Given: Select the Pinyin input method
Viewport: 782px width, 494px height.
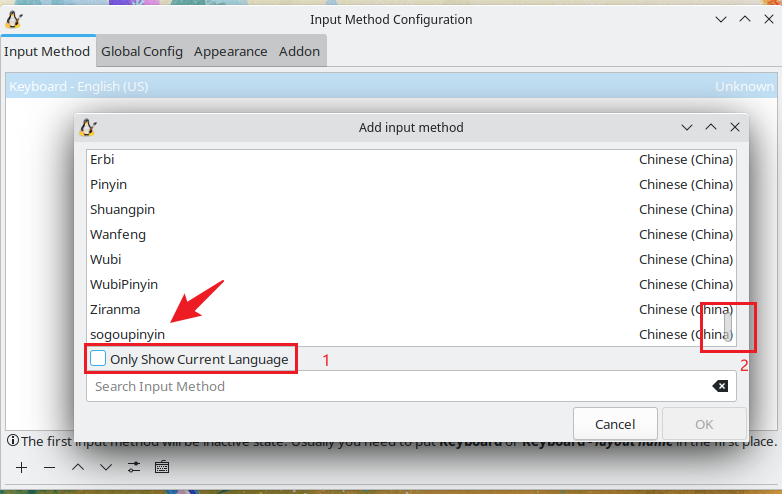Looking at the screenshot, I should [x=411, y=184].
